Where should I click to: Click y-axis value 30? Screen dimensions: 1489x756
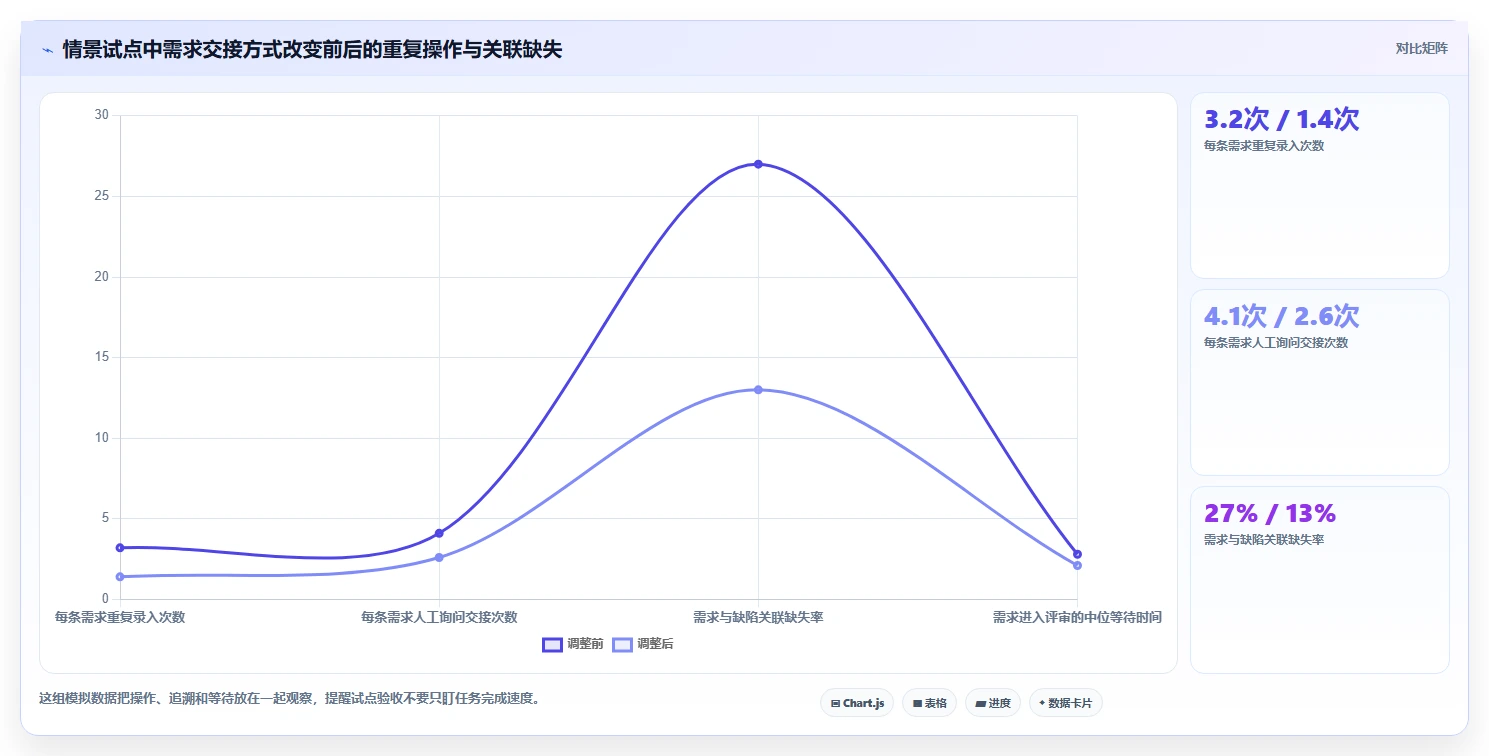[x=101, y=115]
